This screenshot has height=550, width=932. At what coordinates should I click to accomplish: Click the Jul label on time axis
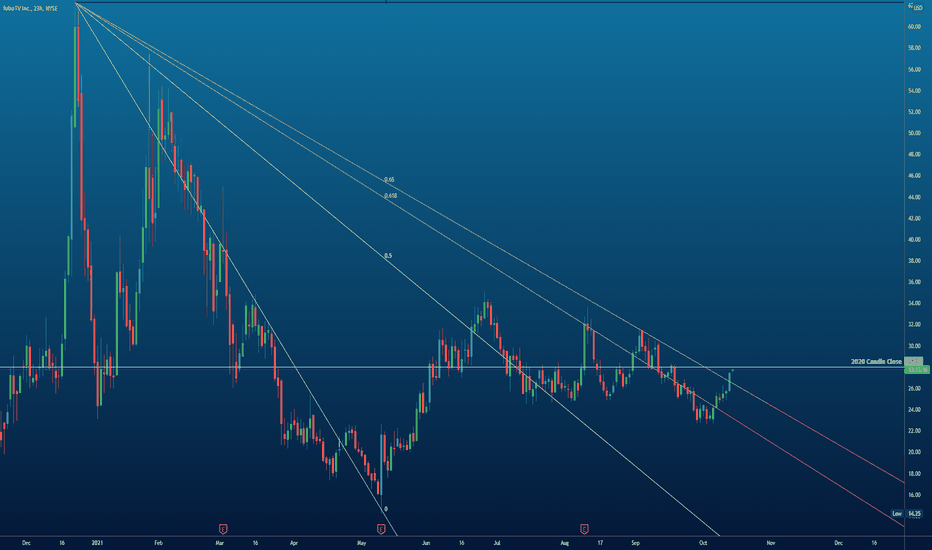pos(497,543)
